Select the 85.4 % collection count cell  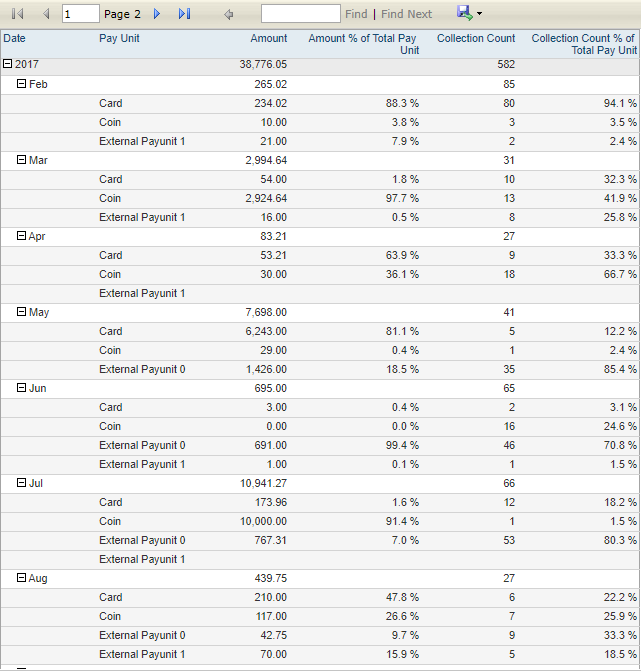[620, 369]
